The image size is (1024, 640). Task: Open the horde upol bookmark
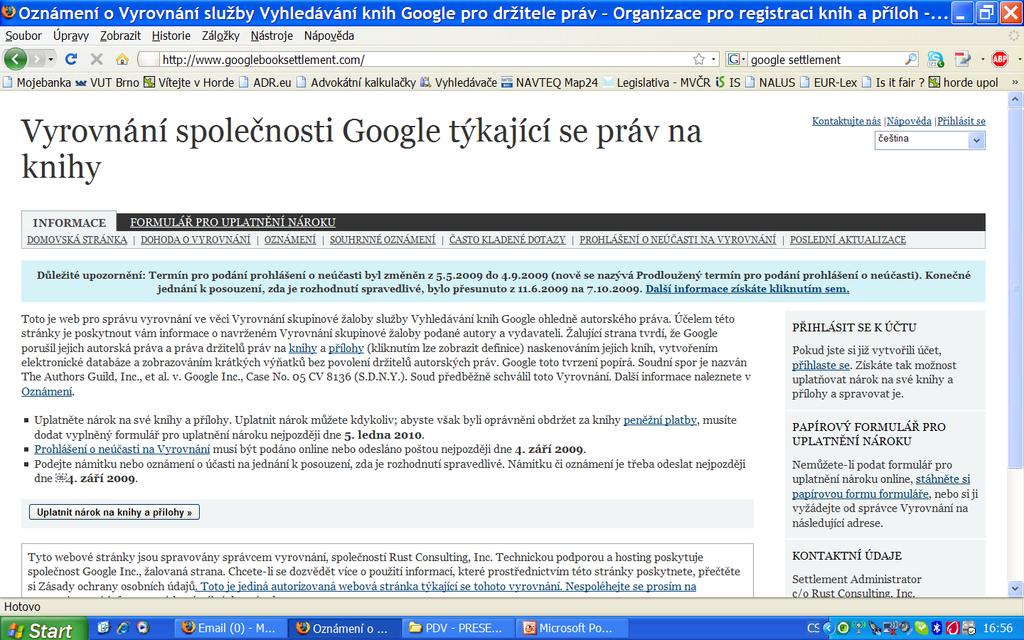963,82
